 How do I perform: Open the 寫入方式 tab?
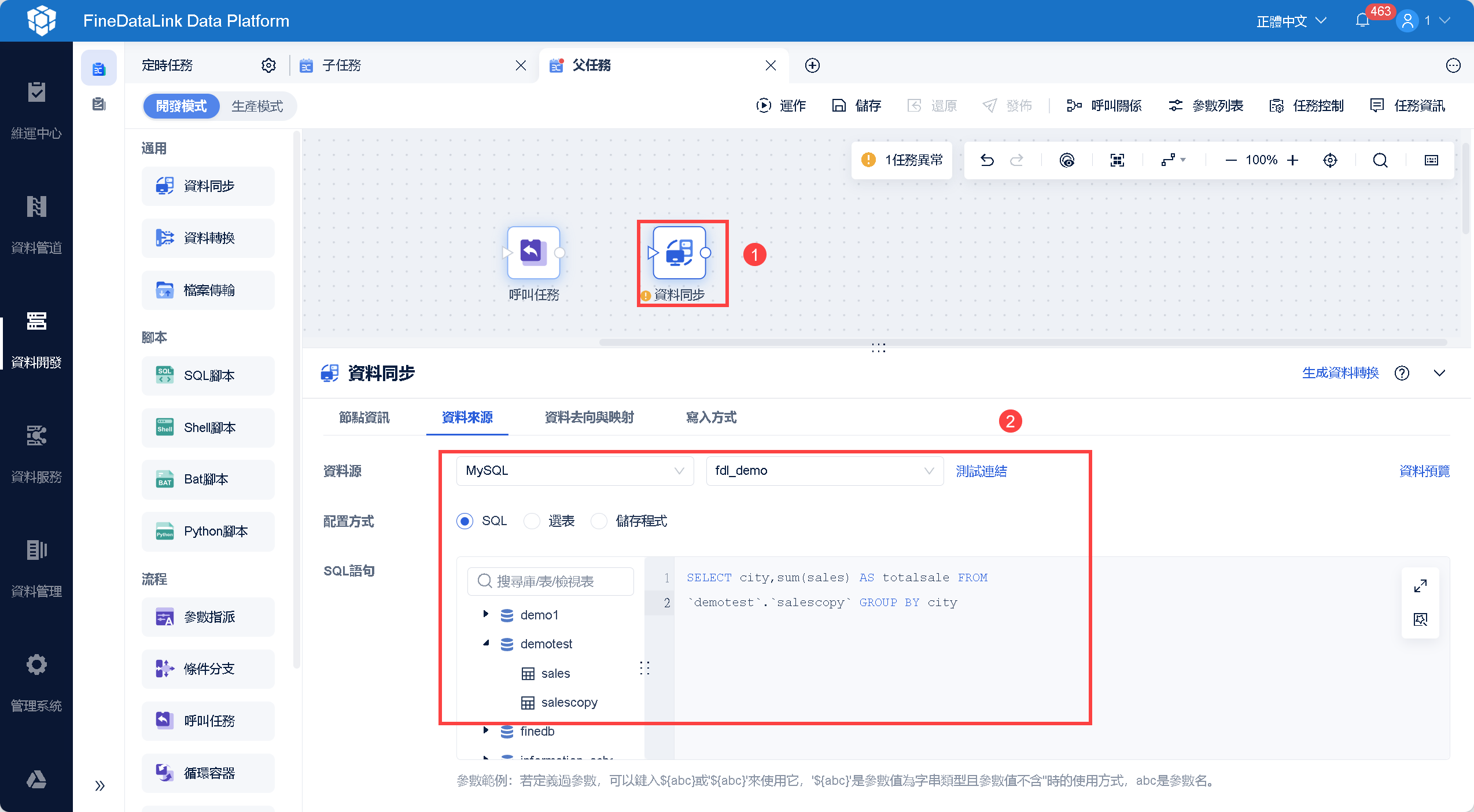(x=711, y=417)
